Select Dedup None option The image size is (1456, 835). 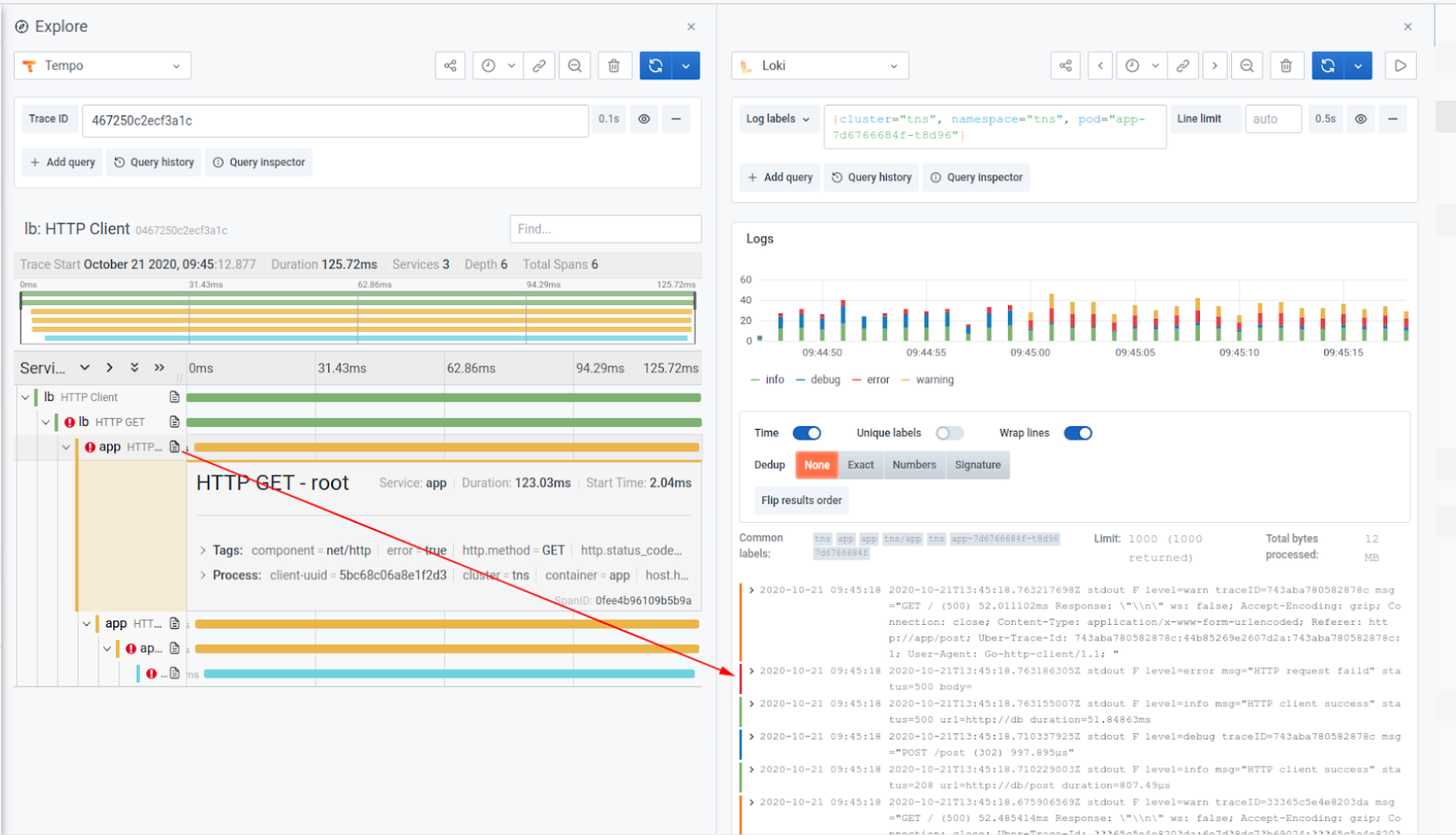[x=816, y=465]
